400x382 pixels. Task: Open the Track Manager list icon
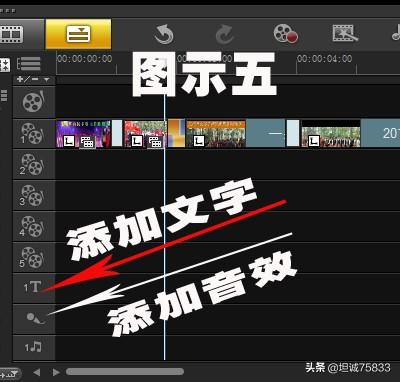tap(29, 64)
